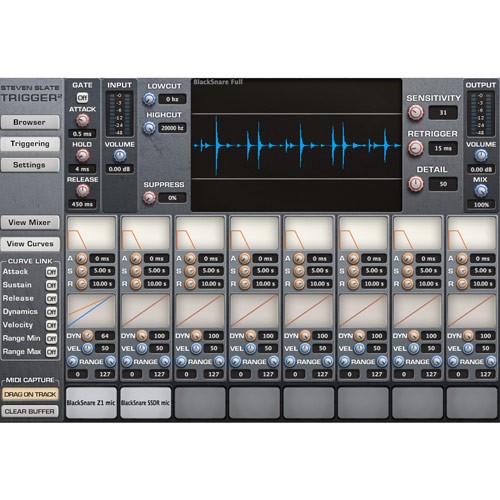Image resolution: width=500 pixels, height=500 pixels.
Task: Click the first channel Range maximum knob
Action: [110, 361]
